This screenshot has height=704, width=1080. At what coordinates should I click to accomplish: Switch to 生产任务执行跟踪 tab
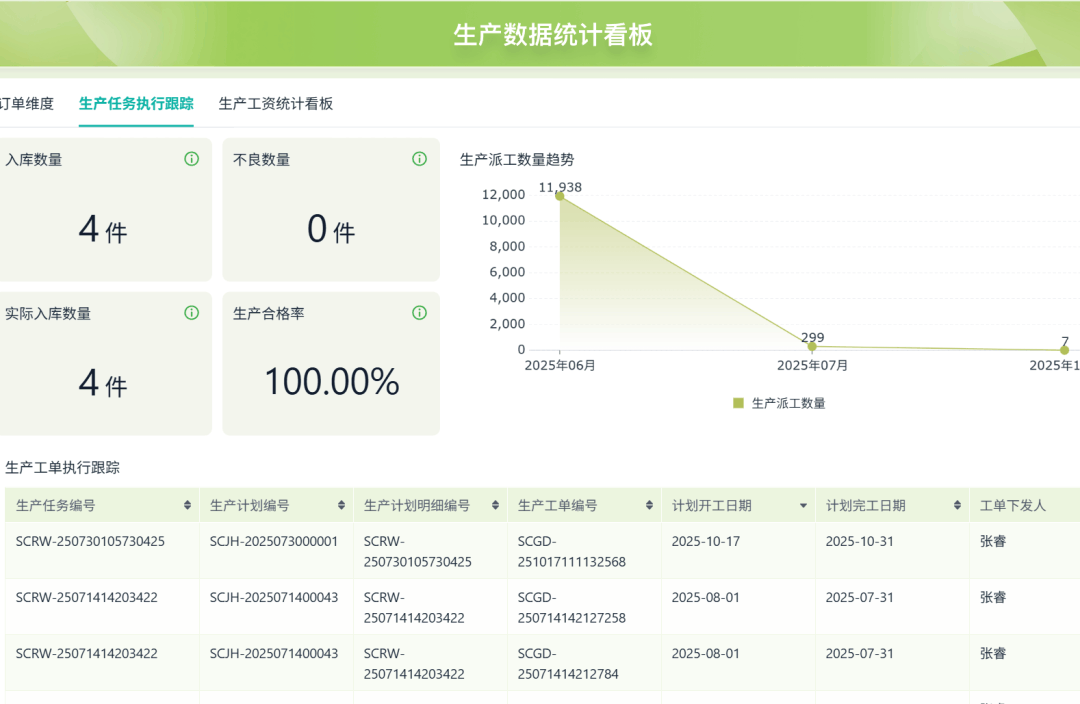coord(136,103)
